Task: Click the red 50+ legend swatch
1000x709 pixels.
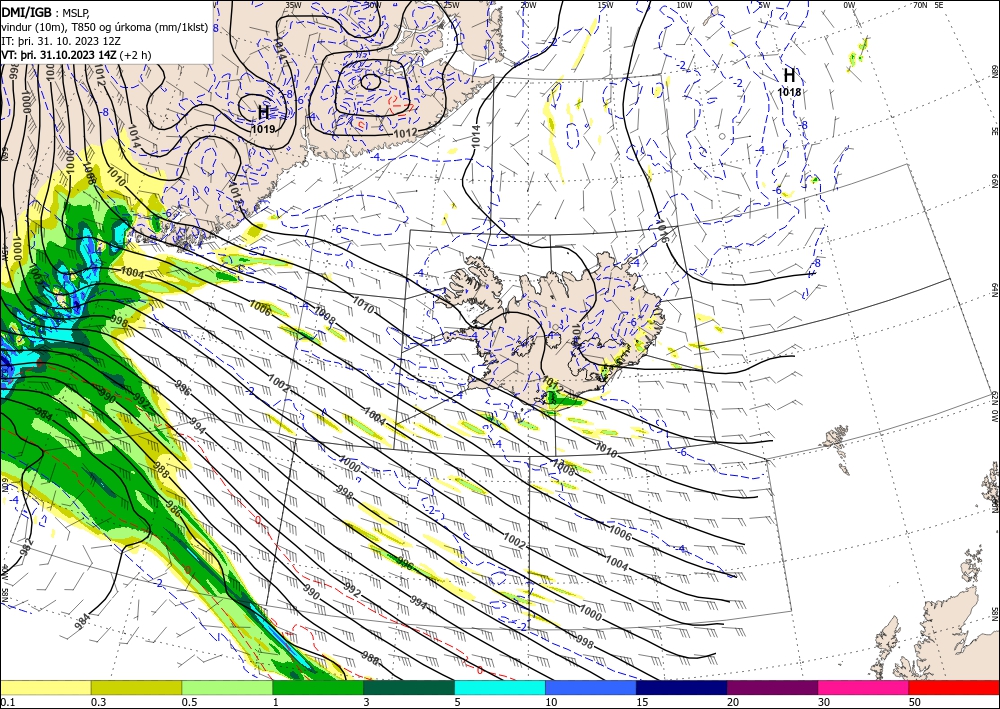Action: tap(954, 687)
